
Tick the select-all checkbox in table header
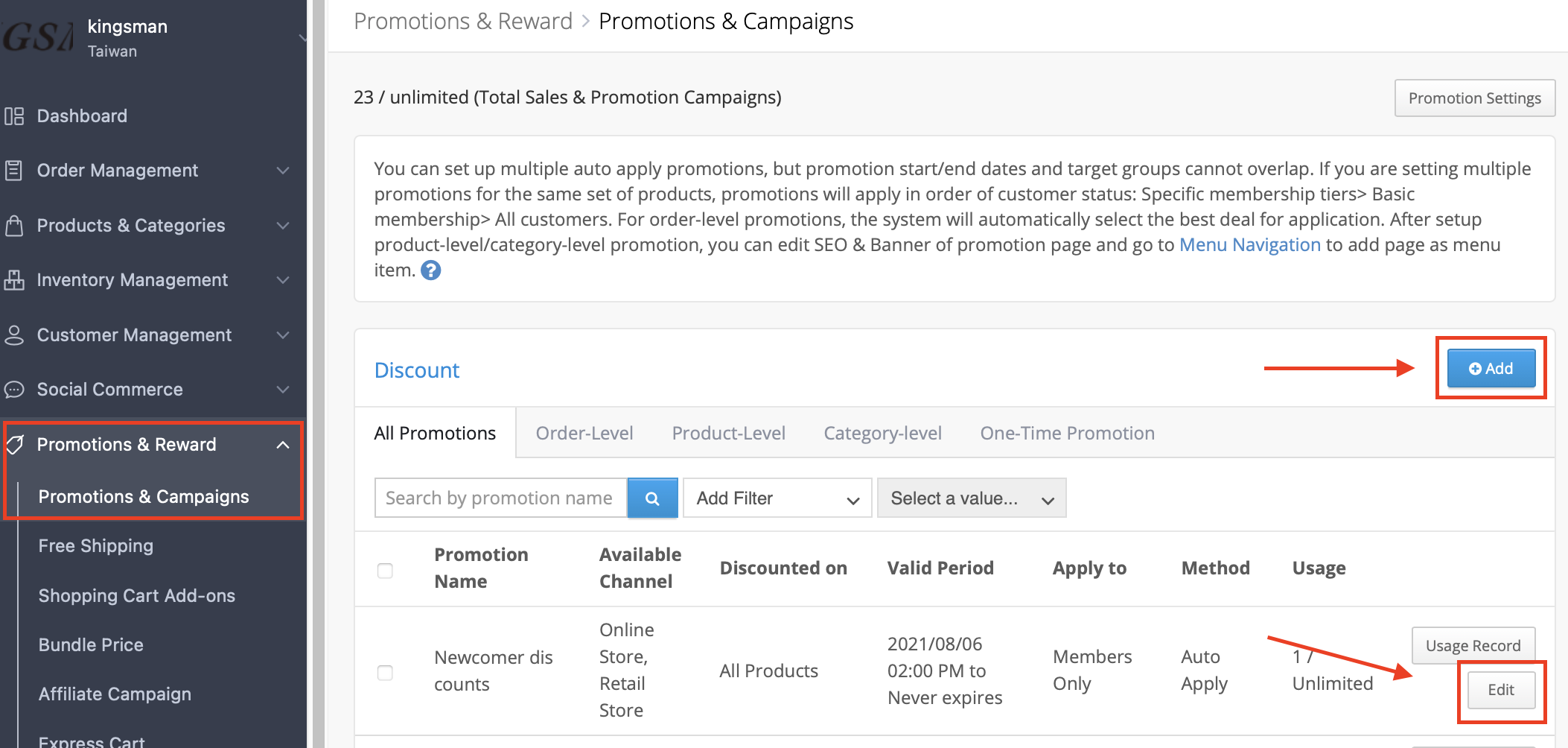(x=385, y=571)
